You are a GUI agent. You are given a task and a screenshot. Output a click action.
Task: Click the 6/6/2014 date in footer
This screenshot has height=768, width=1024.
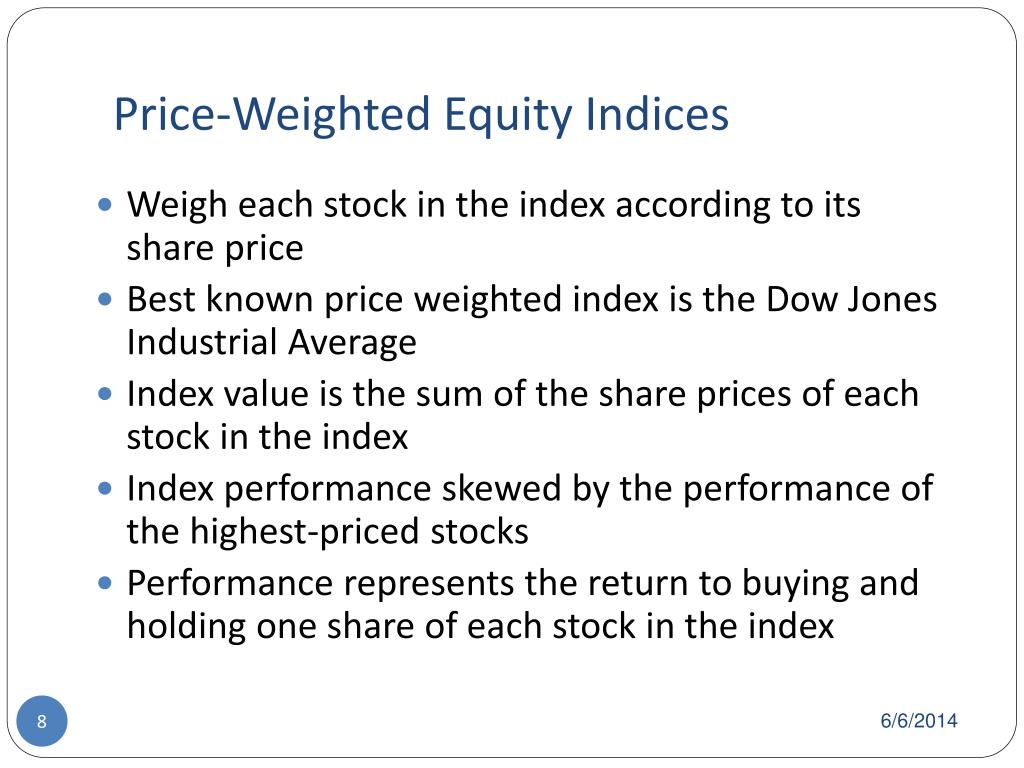(919, 720)
